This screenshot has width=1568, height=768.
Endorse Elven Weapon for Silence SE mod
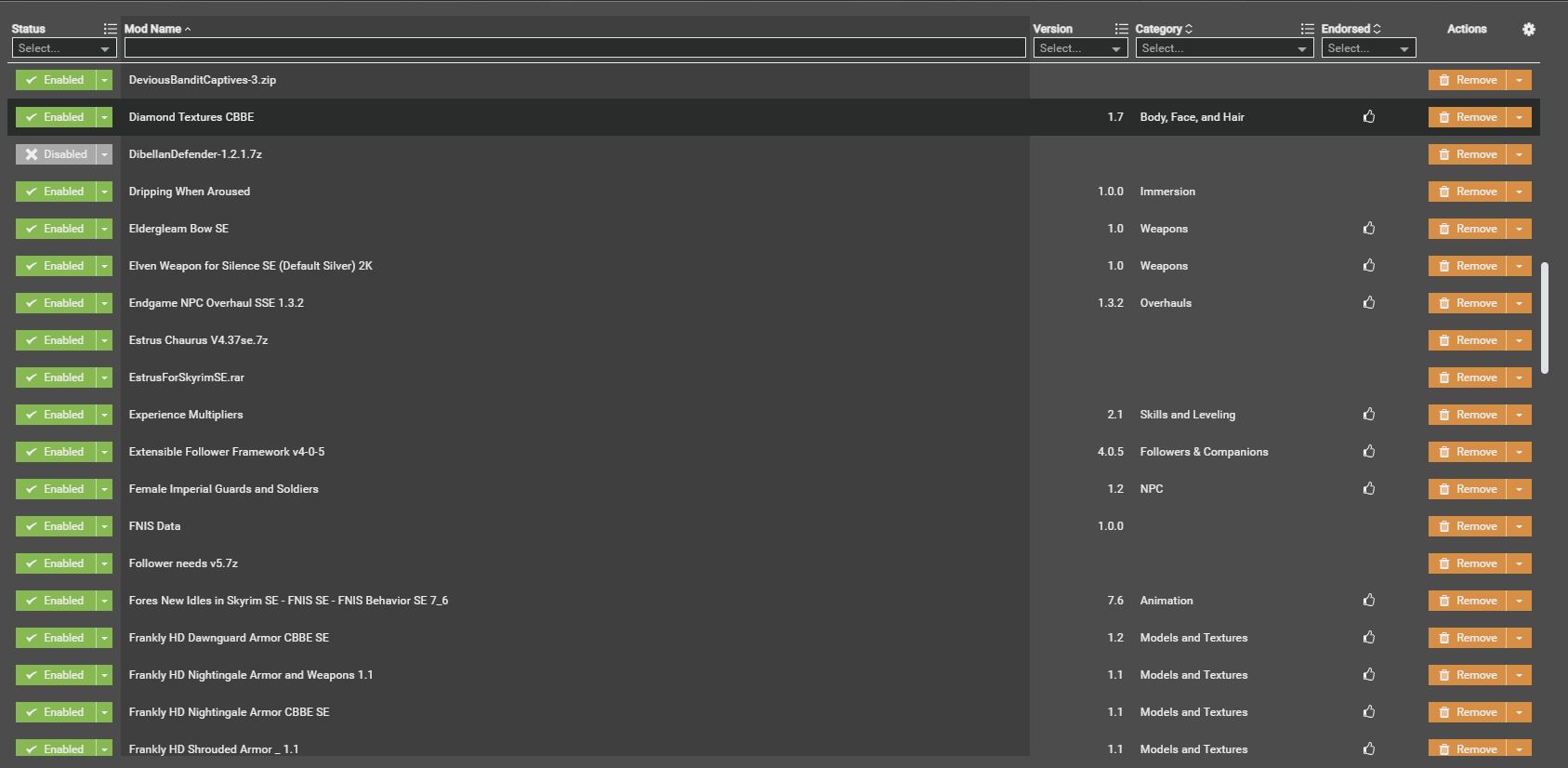[1369, 266]
